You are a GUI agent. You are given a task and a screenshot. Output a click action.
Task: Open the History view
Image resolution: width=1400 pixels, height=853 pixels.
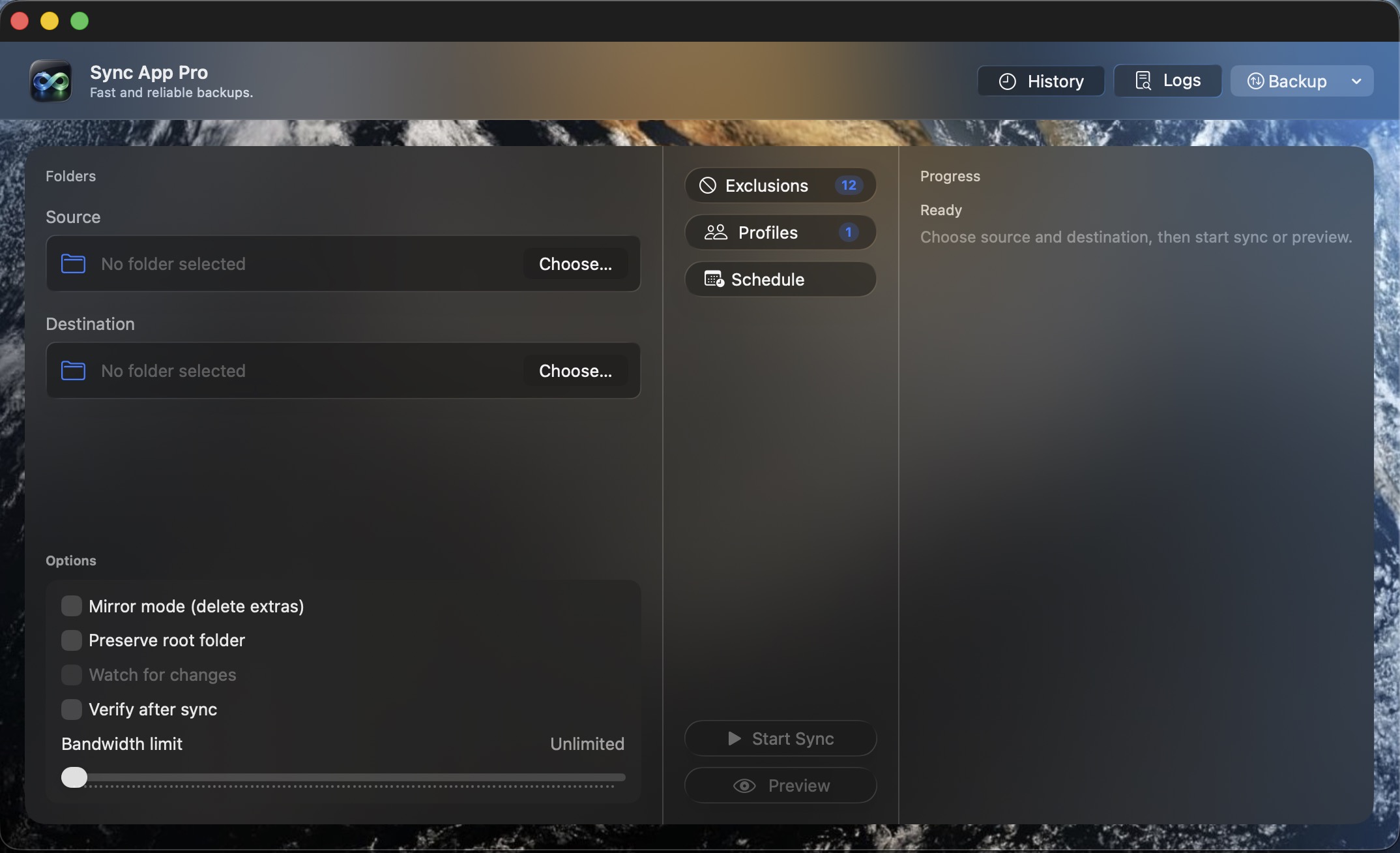(x=1041, y=82)
